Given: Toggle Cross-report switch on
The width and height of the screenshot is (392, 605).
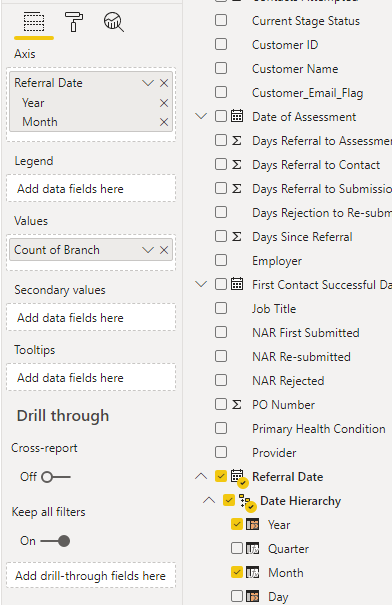Looking at the screenshot, I should [56, 477].
